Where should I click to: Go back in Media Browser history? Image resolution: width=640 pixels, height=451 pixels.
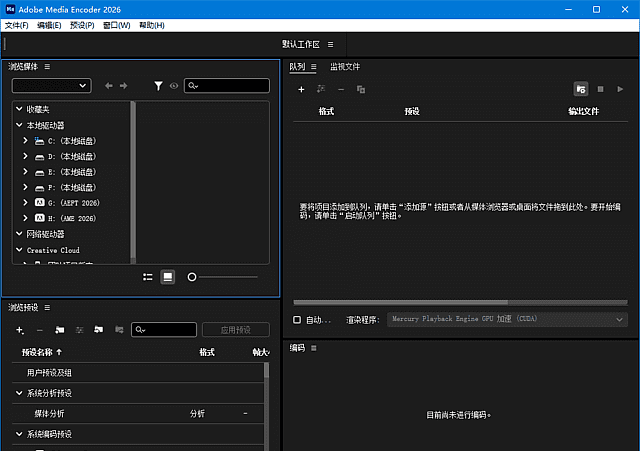coord(109,86)
